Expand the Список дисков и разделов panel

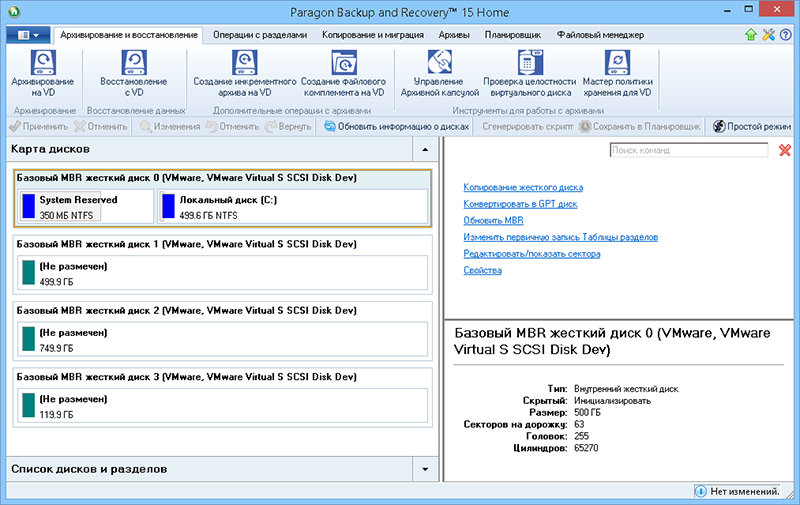(x=424, y=469)
